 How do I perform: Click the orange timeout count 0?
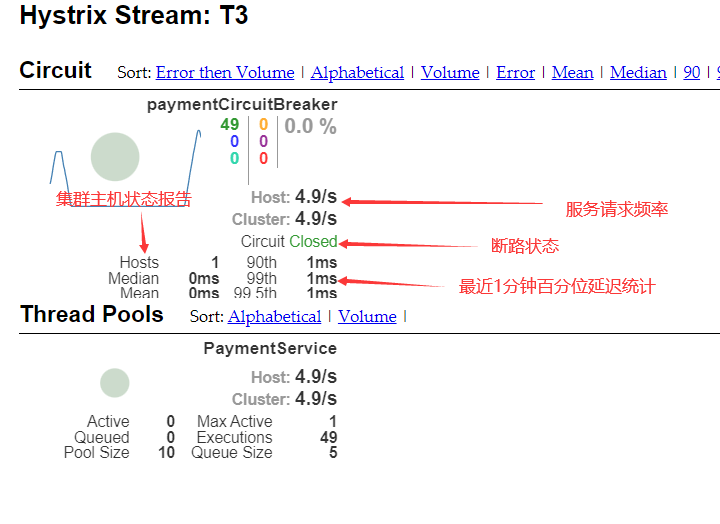pos(263,124)
